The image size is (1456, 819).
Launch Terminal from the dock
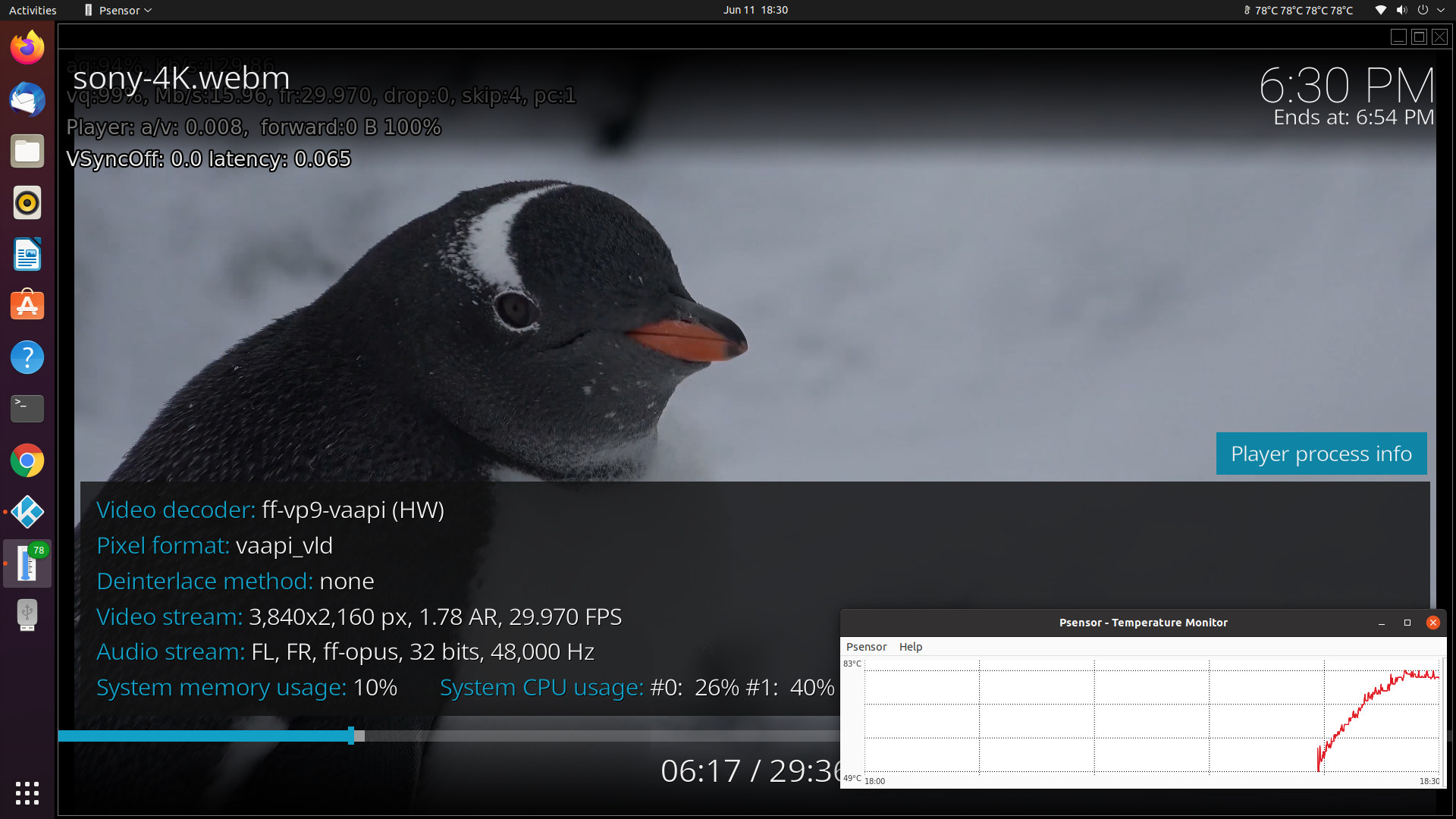(27, 409)
